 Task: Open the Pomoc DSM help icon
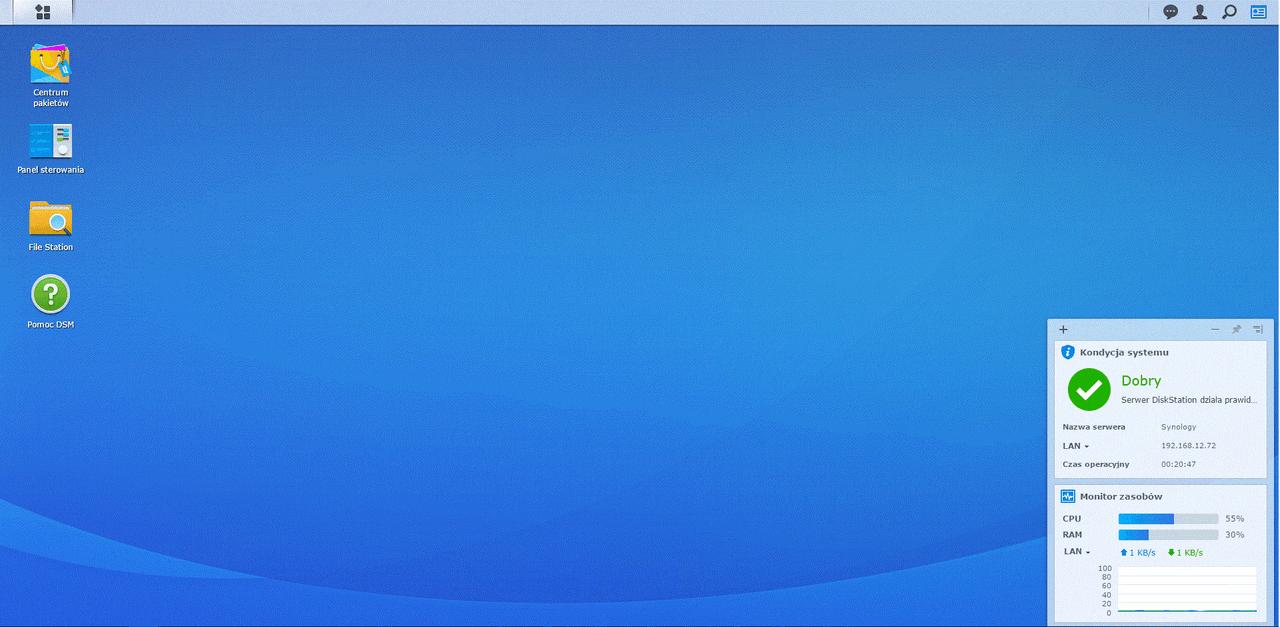click(x=51, y=302)
